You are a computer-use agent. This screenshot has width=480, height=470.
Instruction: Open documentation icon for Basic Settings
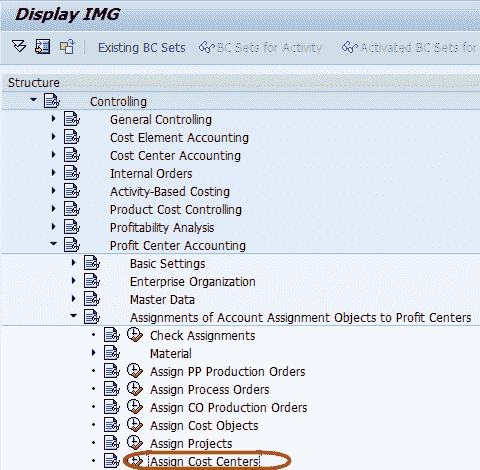(92, 263)
